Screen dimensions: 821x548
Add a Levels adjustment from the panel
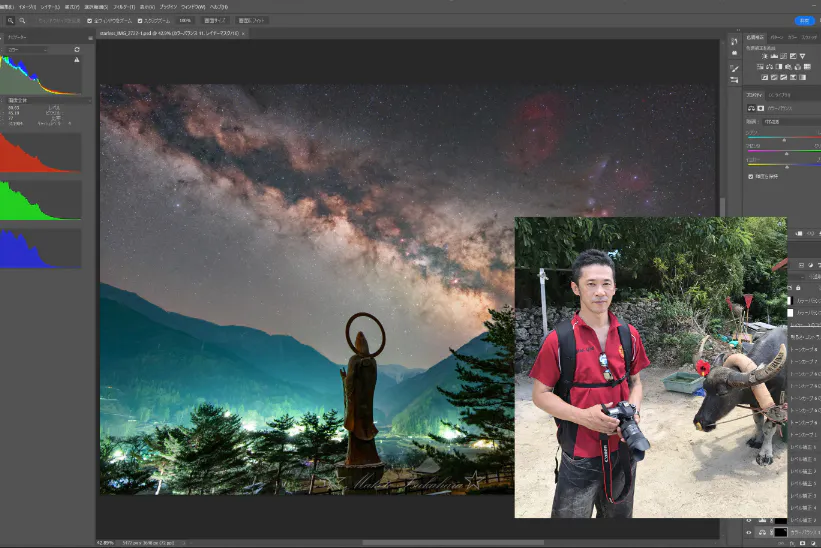pos(773,56)
